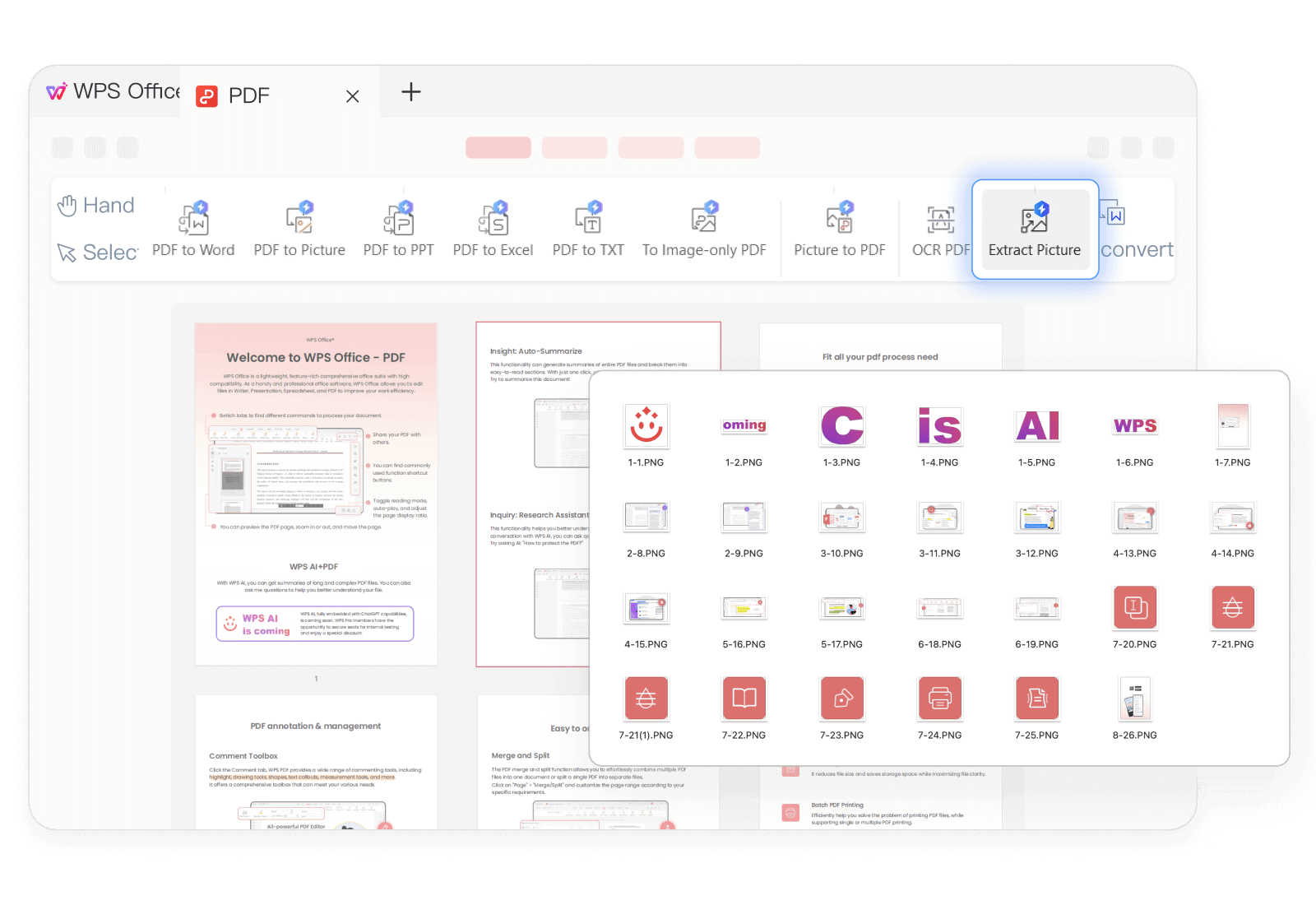Open the 7-22.PNG book icon image

744,698
